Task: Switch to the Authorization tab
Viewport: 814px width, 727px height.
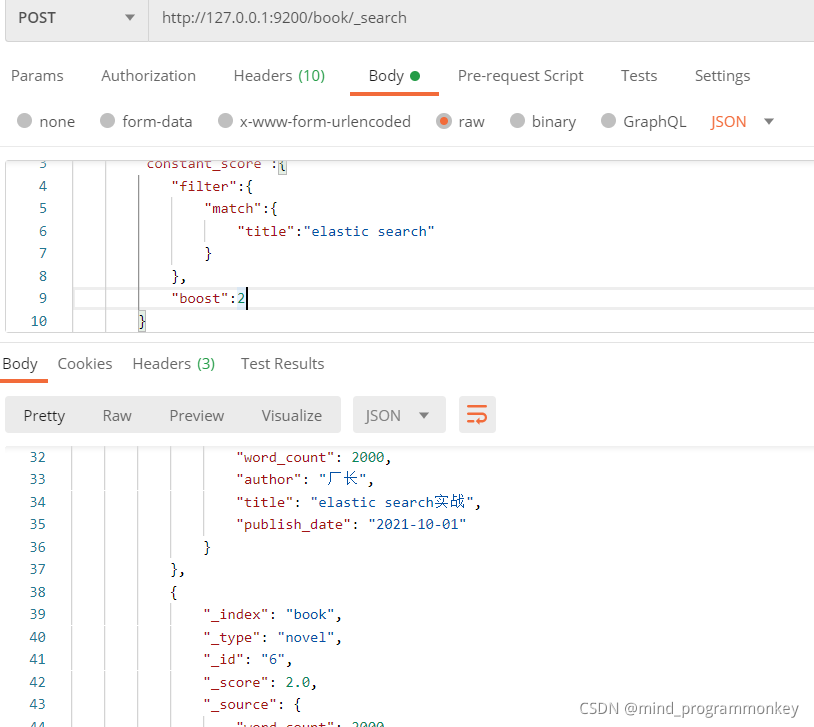Action: pos(148,76)
